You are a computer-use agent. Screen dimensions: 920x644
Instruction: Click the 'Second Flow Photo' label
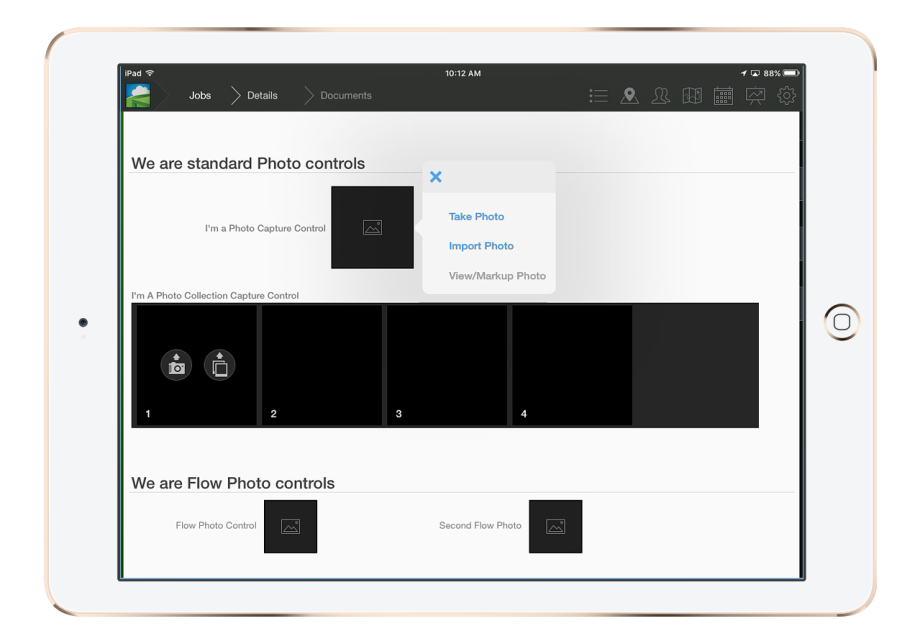tap(480, 526)
